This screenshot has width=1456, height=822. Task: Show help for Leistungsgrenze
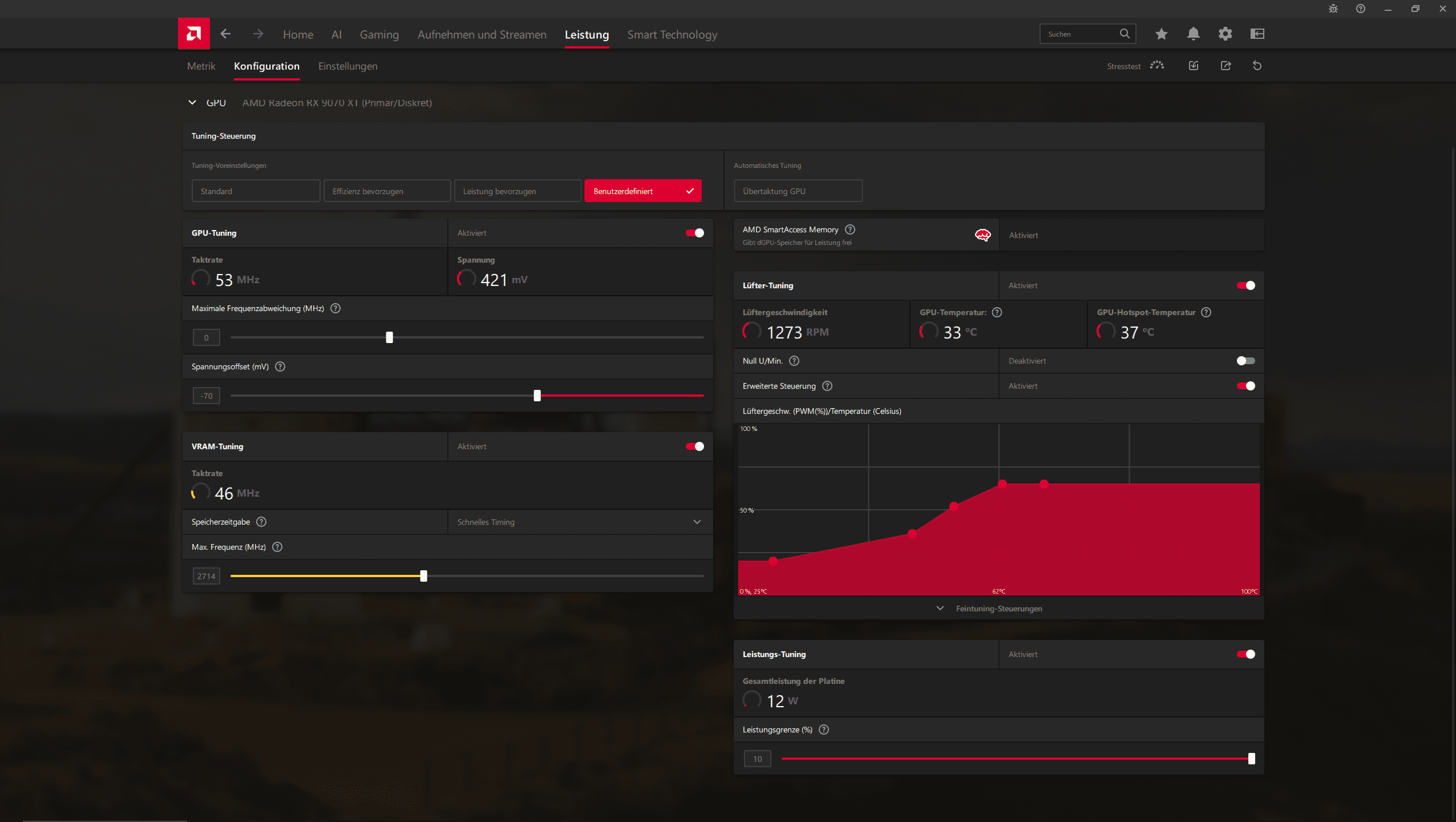tap(824, 730)
